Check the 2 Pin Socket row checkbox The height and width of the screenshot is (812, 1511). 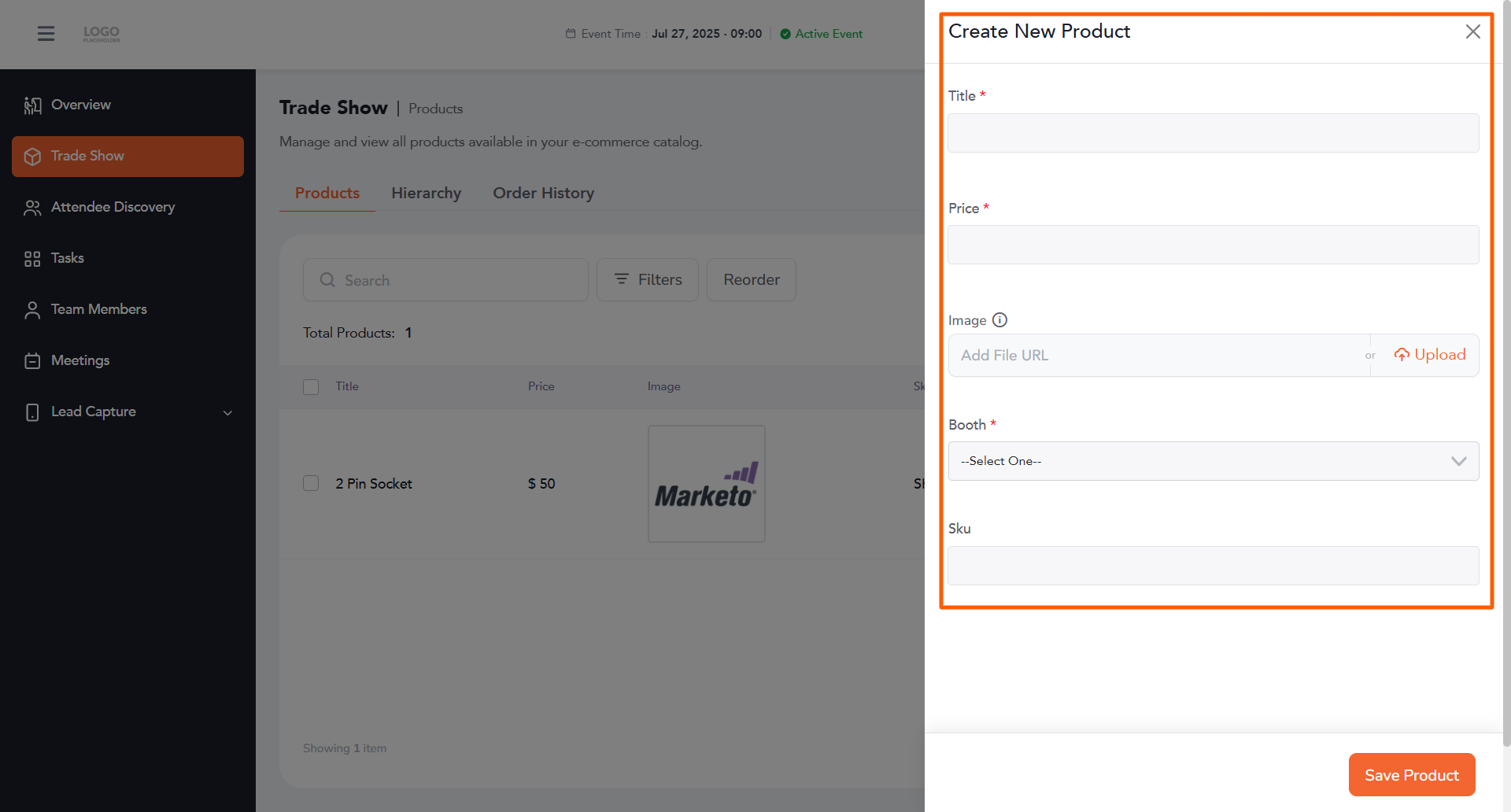tap(311, 483)
